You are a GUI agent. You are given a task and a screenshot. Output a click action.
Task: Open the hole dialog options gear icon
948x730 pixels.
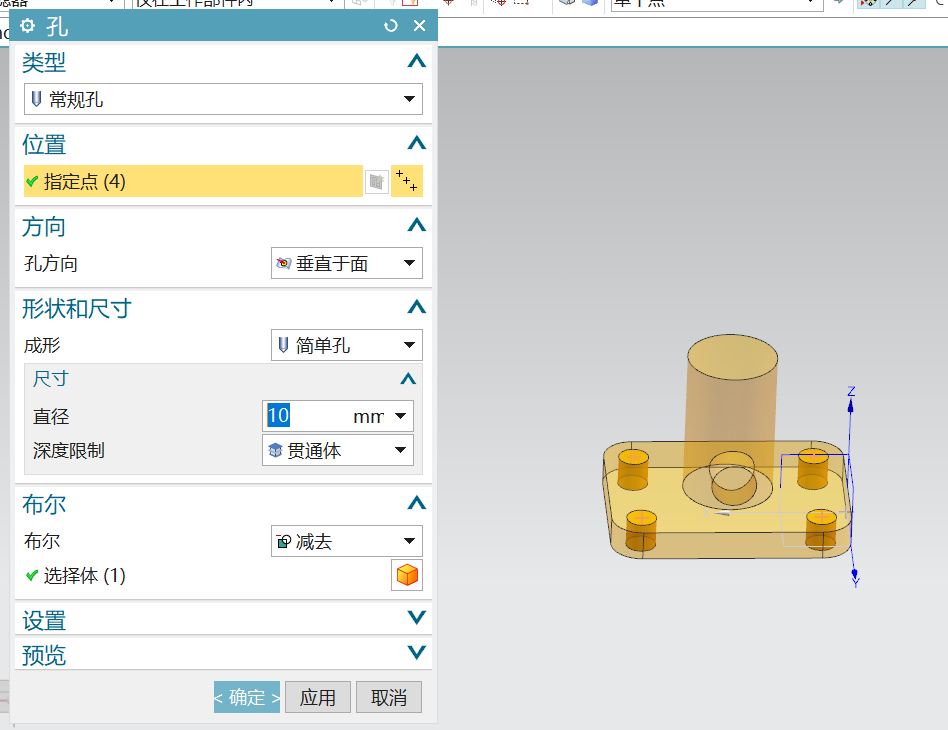(x=25, y=26)
